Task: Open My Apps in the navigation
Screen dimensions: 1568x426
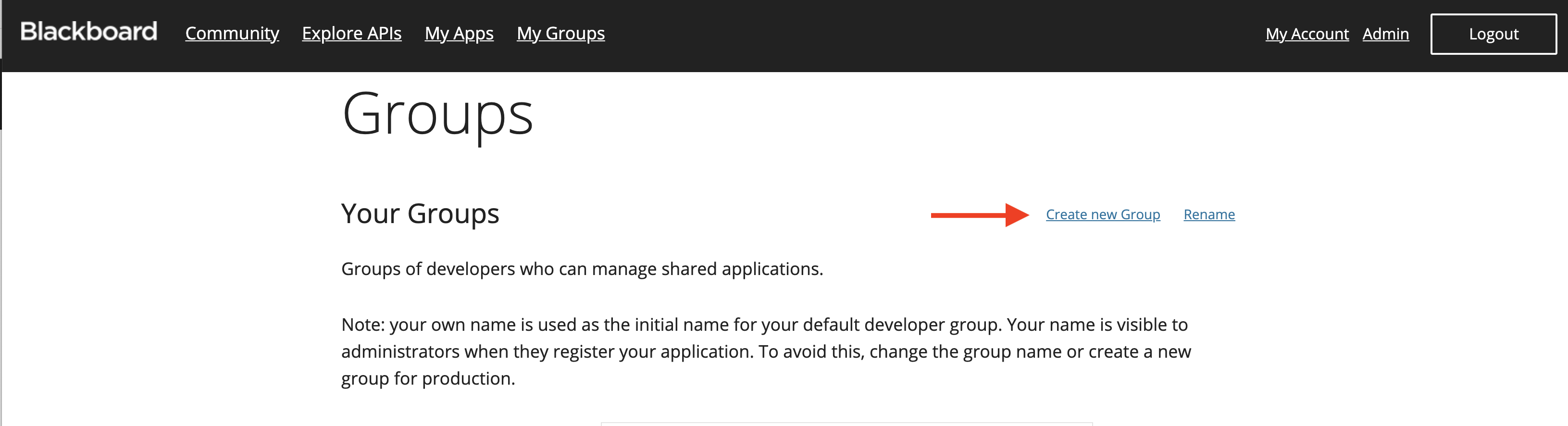Action: click(459, 34)
